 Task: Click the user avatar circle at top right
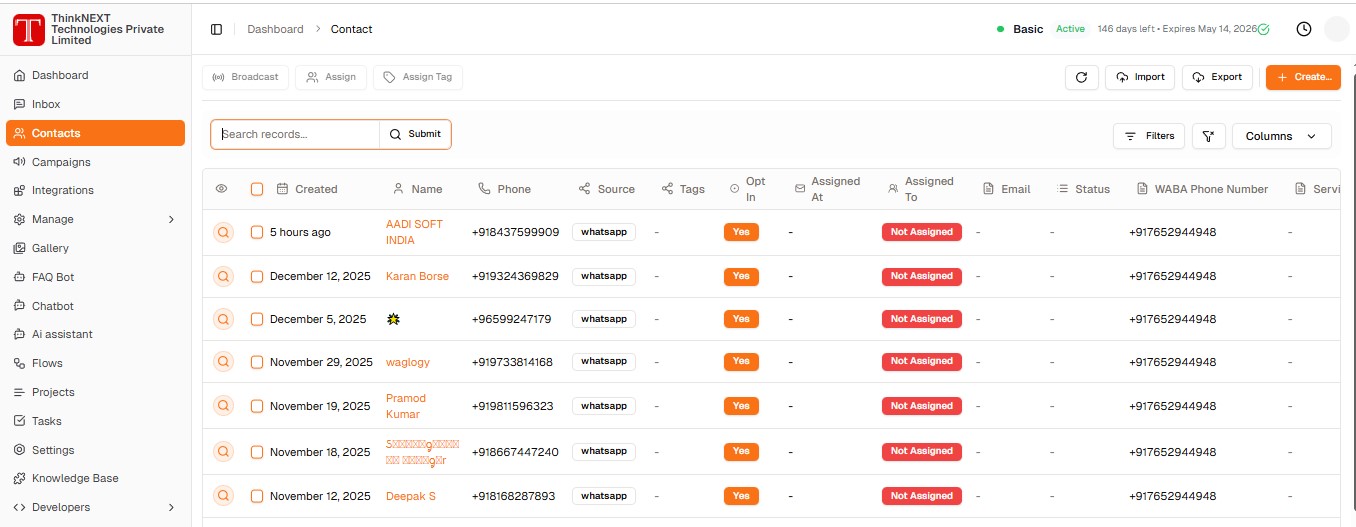1336,29
